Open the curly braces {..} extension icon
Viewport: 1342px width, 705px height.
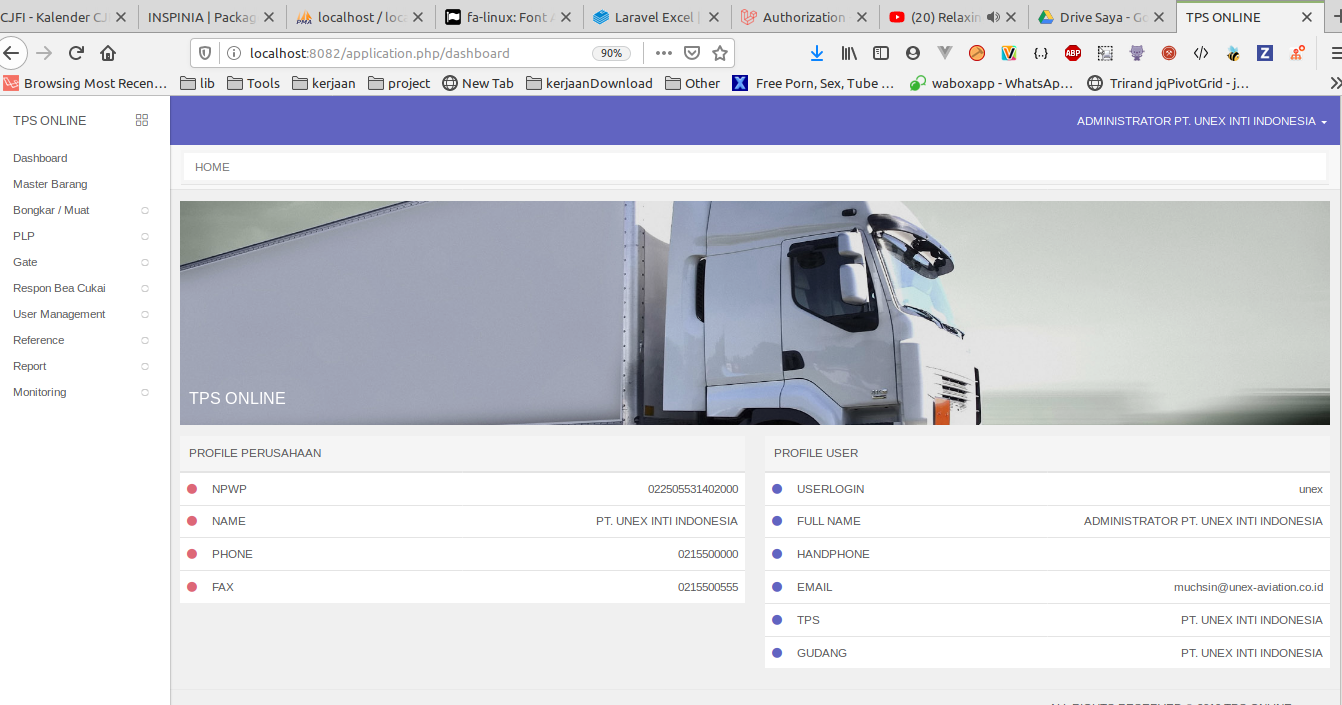coord(1041,53)
